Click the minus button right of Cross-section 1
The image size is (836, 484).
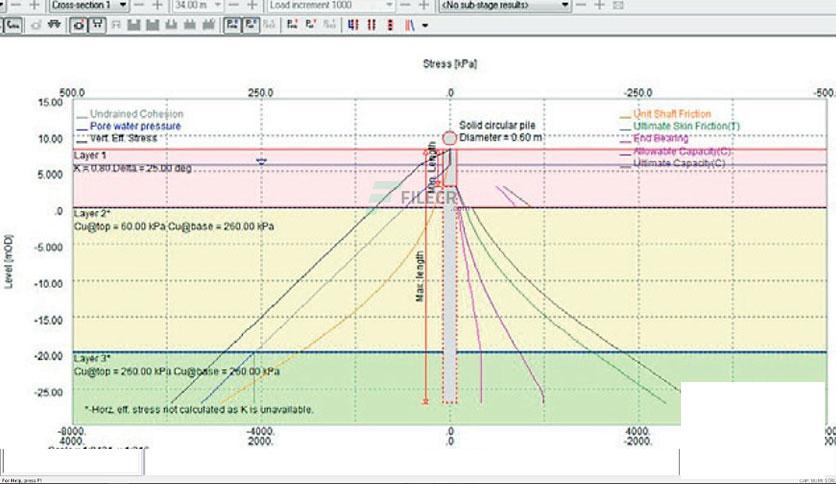pos(140,5)
